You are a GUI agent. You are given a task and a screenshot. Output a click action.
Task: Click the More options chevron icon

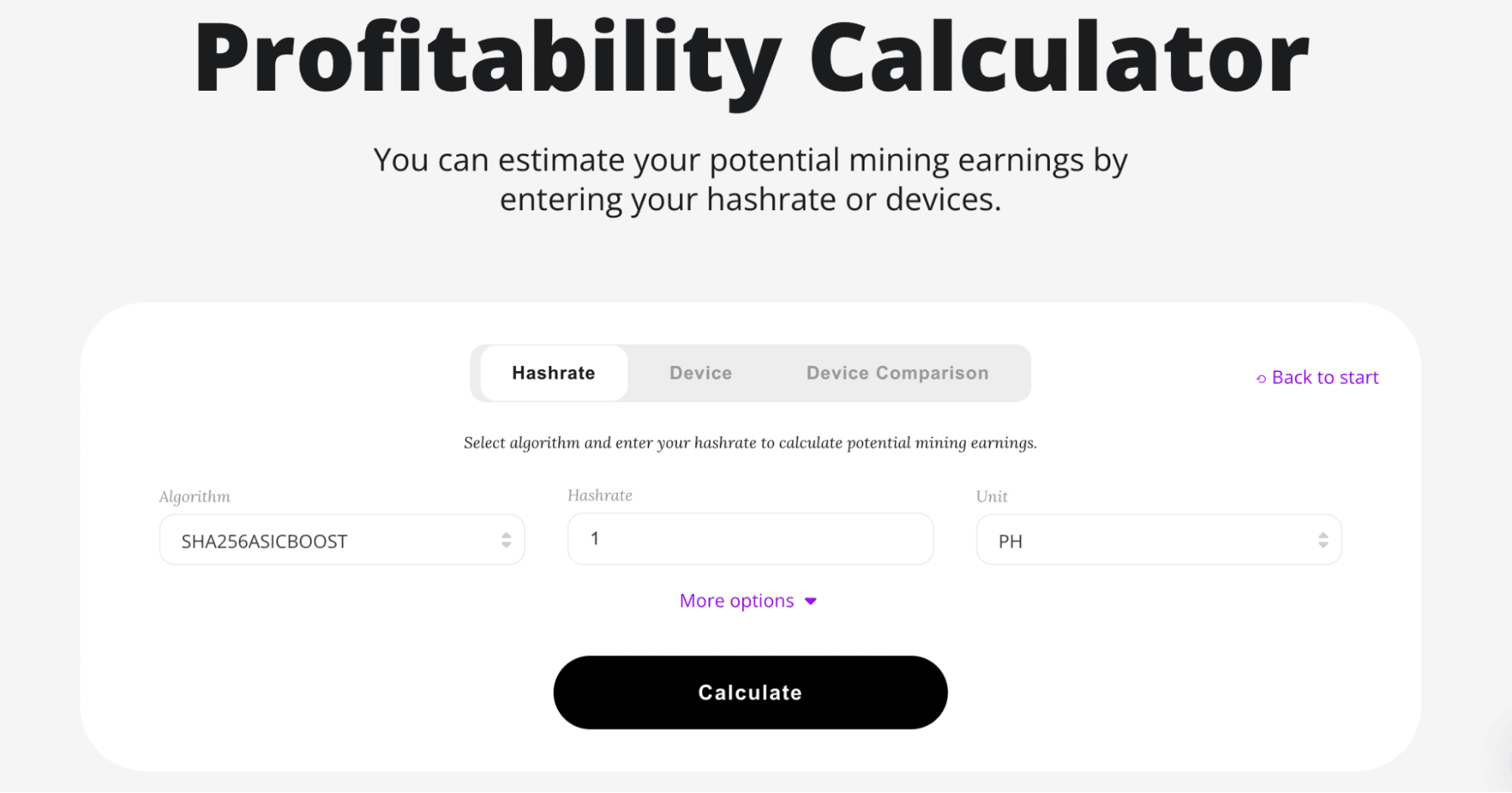point(810,601)
